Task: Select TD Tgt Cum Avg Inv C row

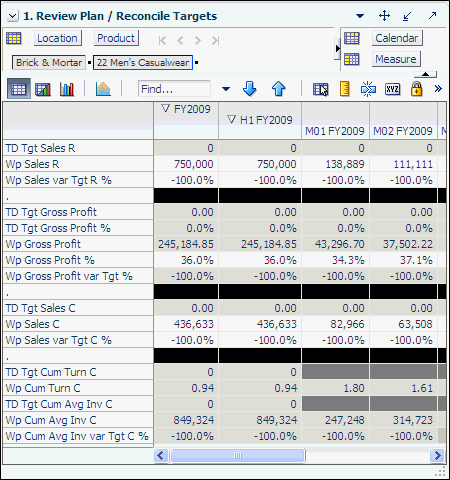Action: 78,404
